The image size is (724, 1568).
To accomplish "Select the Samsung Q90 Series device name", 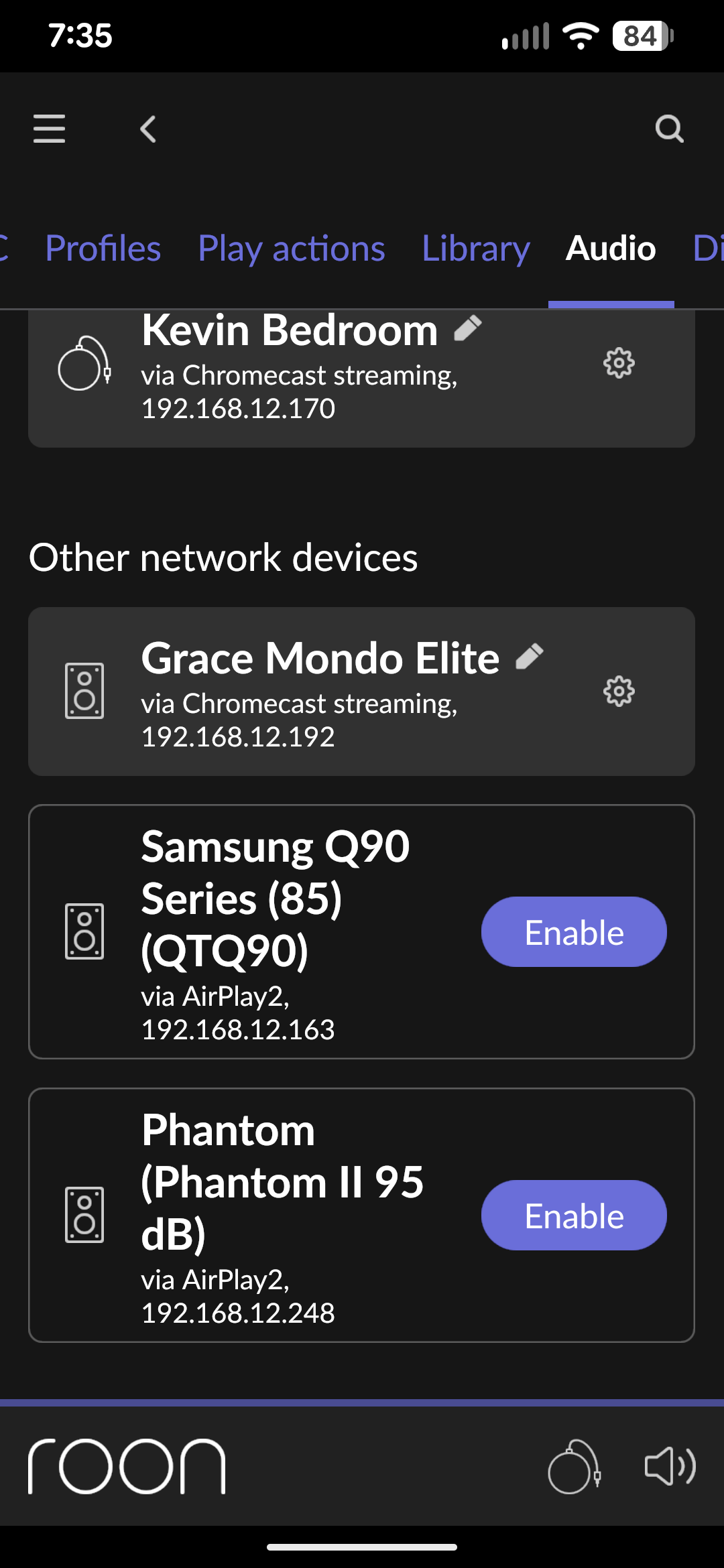I will 275,898.
